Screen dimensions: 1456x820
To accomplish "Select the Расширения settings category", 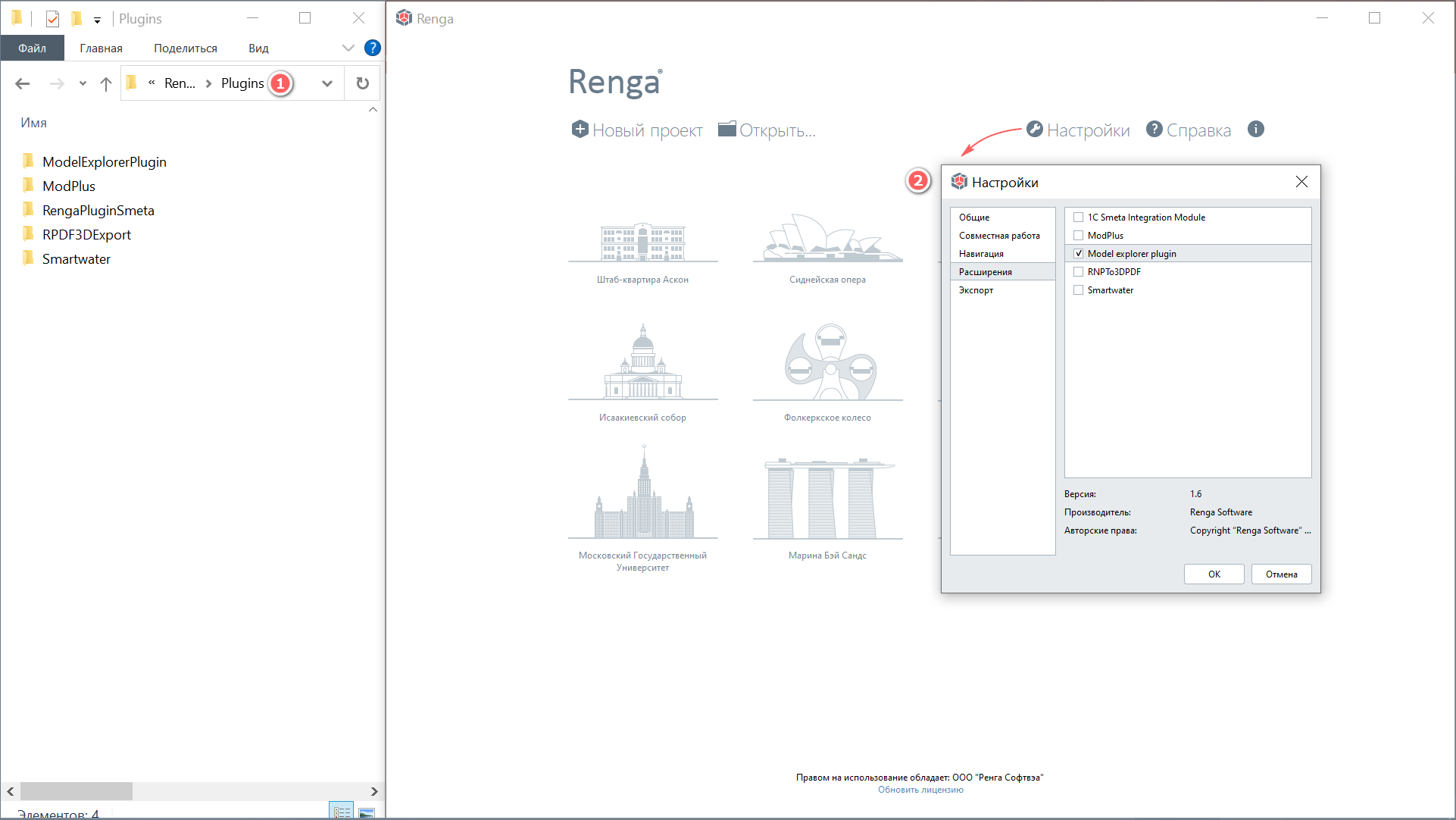I will pos(1002,272).
